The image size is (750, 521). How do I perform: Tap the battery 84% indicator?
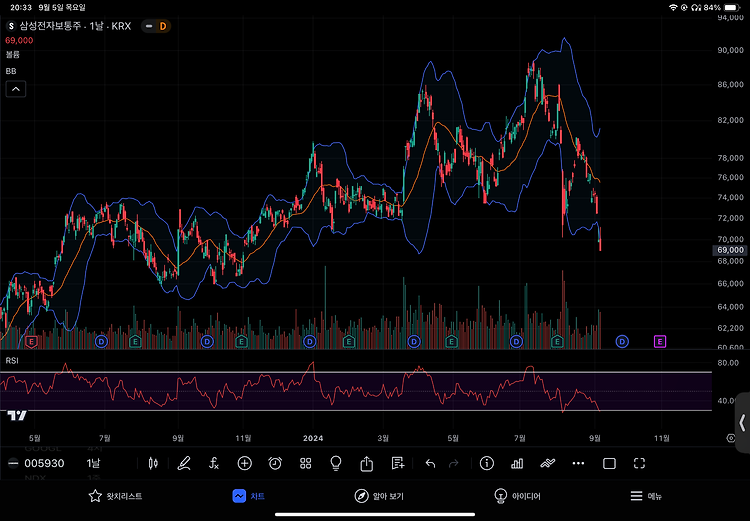[x=722, y=8]
